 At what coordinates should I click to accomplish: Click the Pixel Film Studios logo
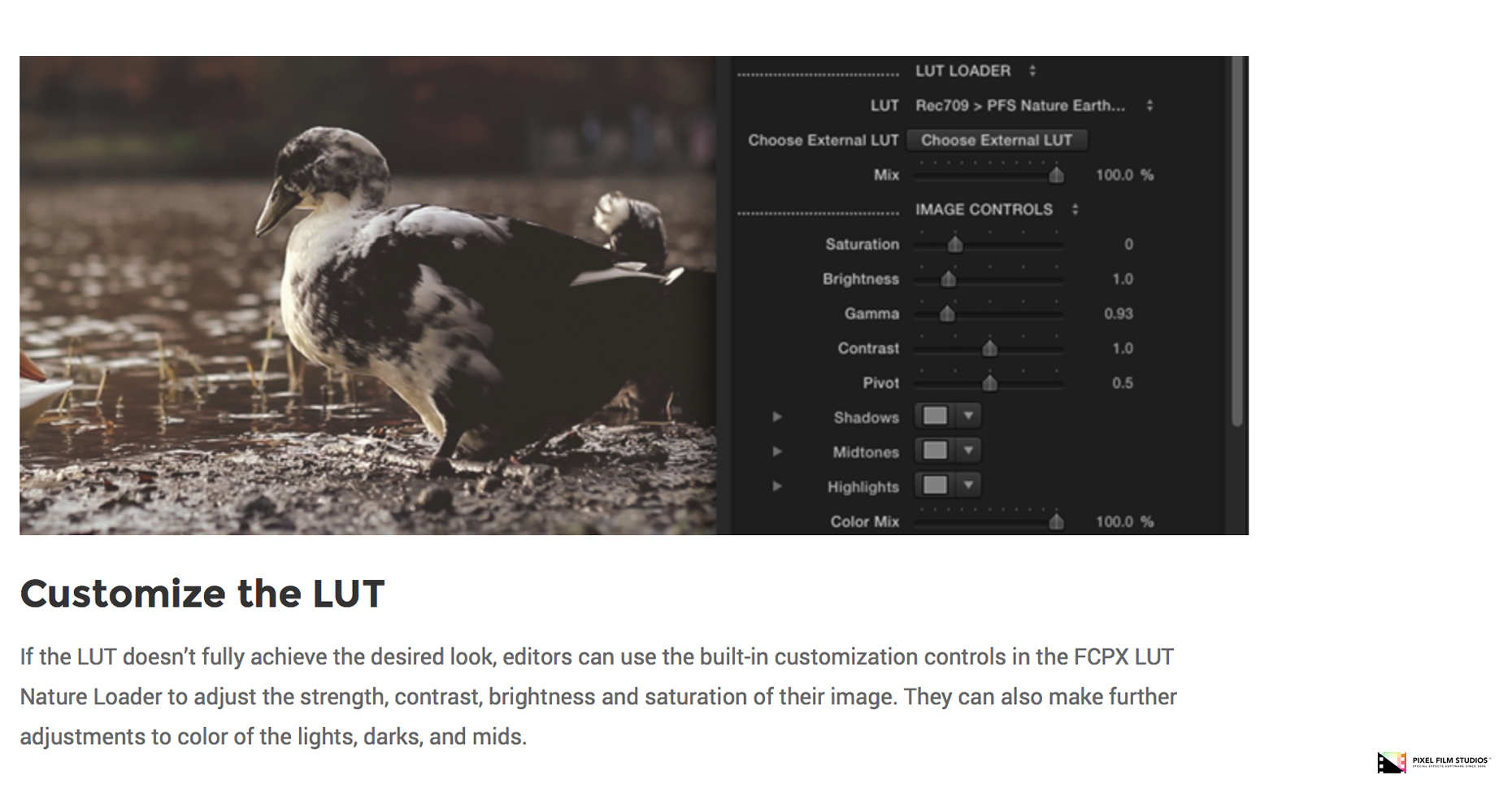[1434, 762]
